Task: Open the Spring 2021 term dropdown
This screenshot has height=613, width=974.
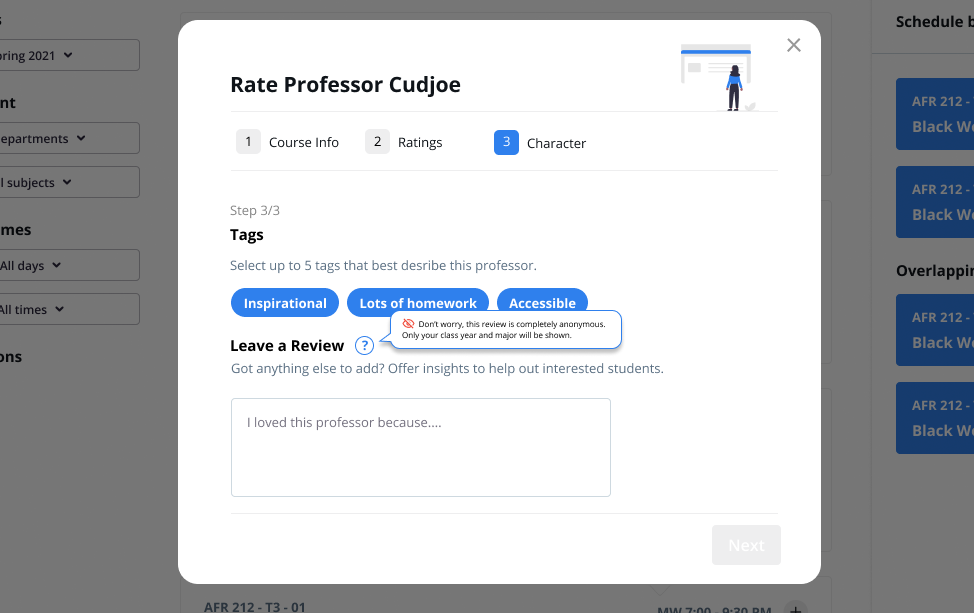Action: pyautogui.click(x=70, y=55)
